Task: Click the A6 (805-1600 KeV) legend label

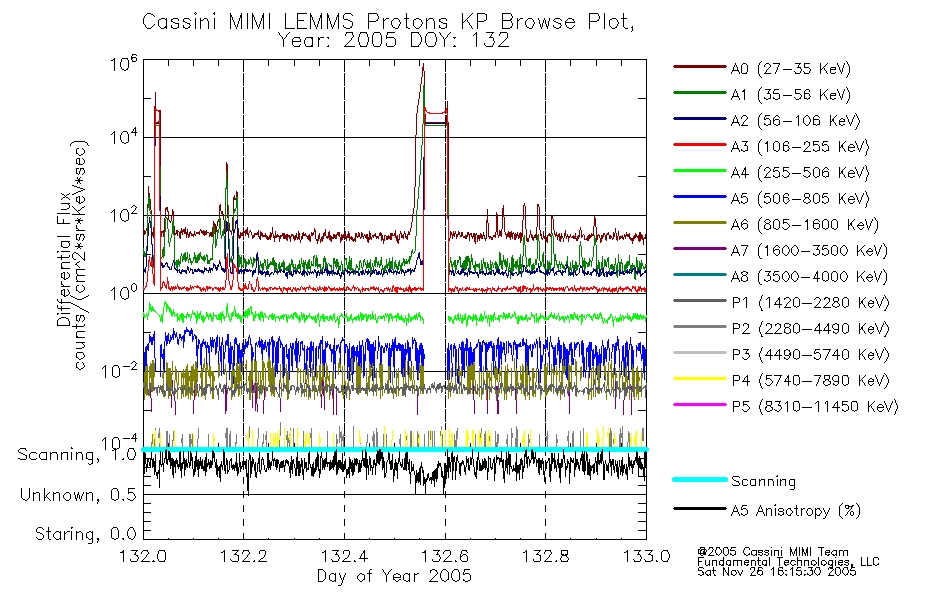Action: pos(805,225)
